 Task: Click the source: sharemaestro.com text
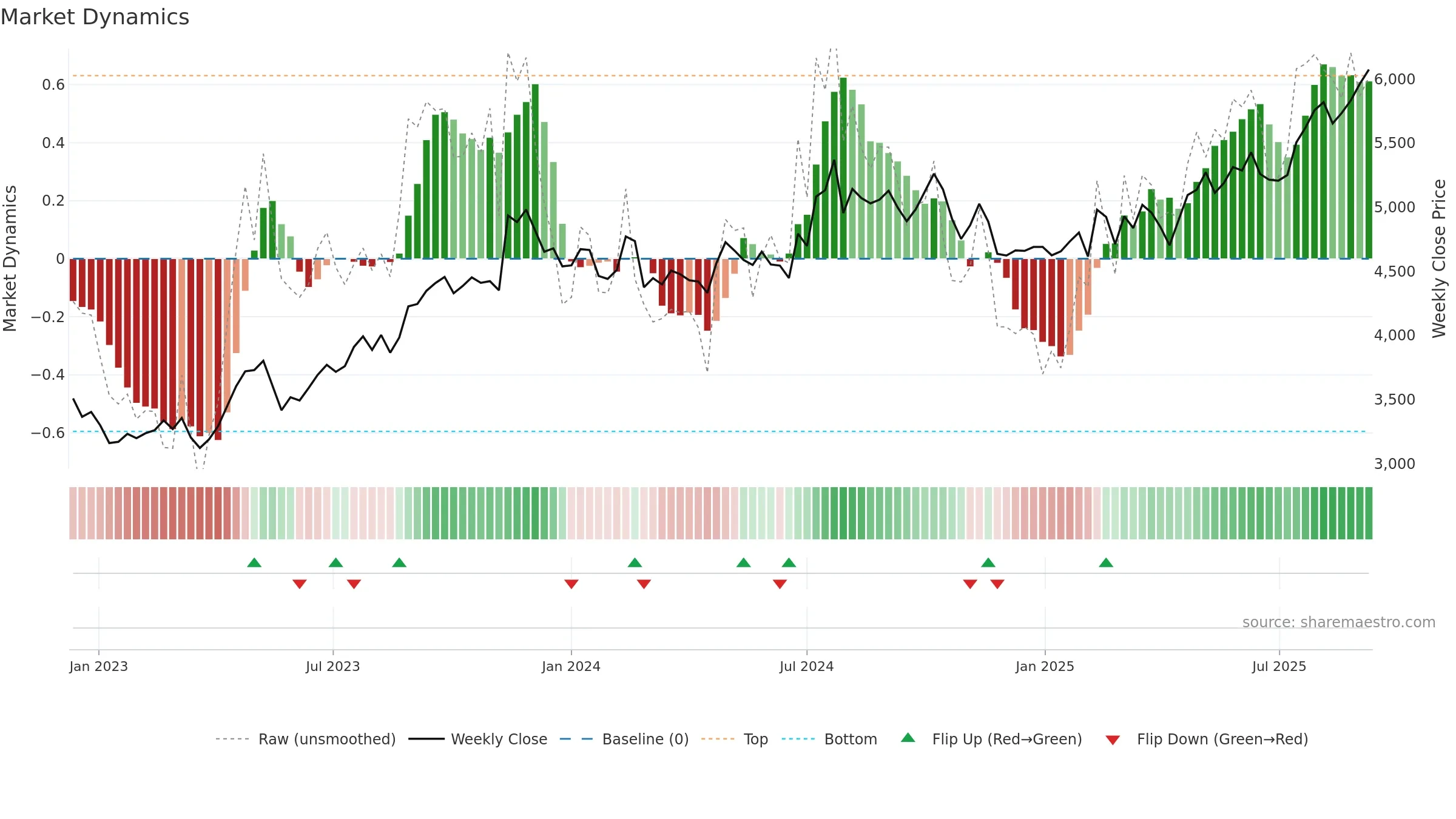1339,622
